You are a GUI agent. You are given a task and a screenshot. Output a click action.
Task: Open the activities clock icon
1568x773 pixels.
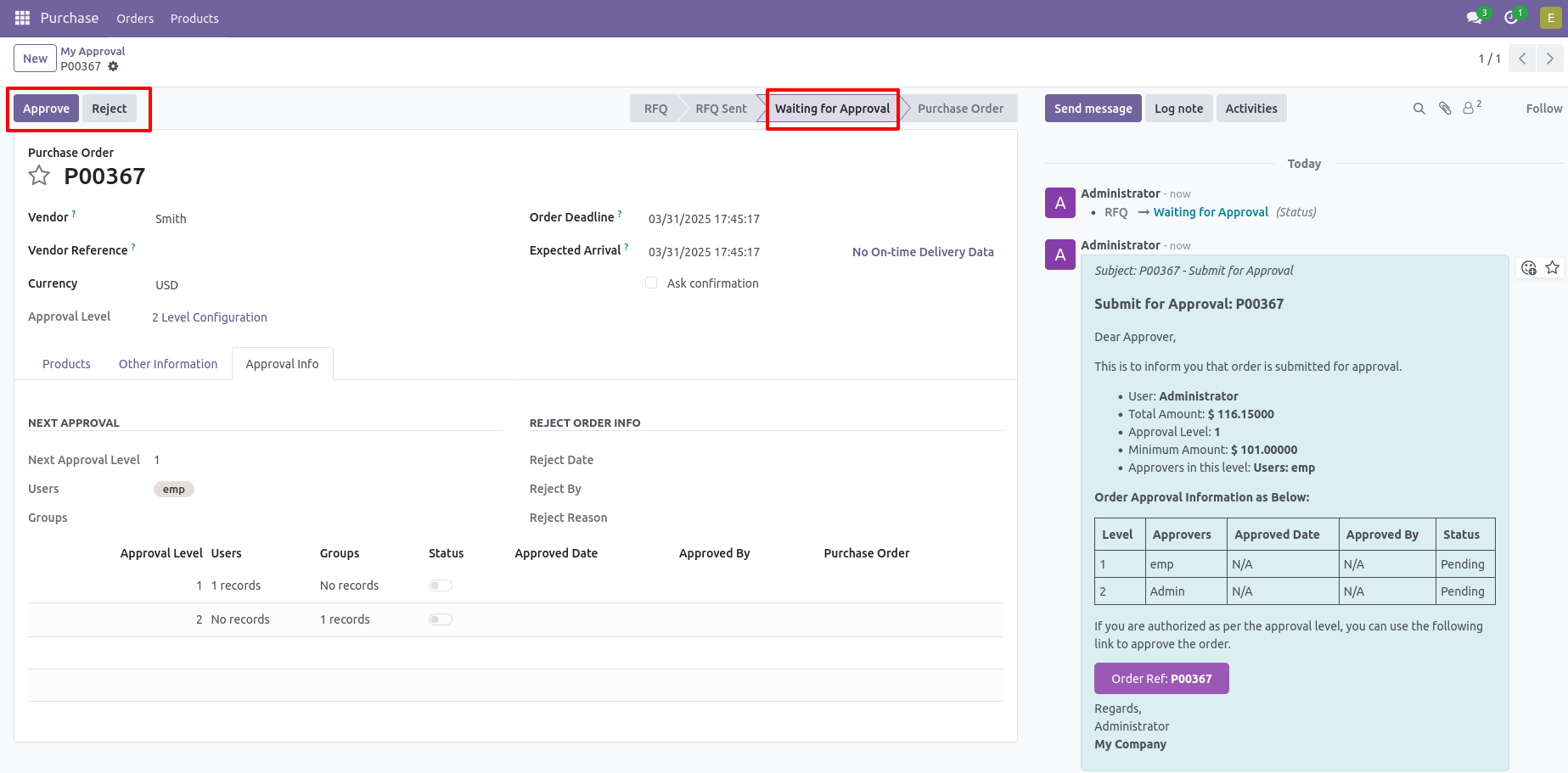point(1511,18)
